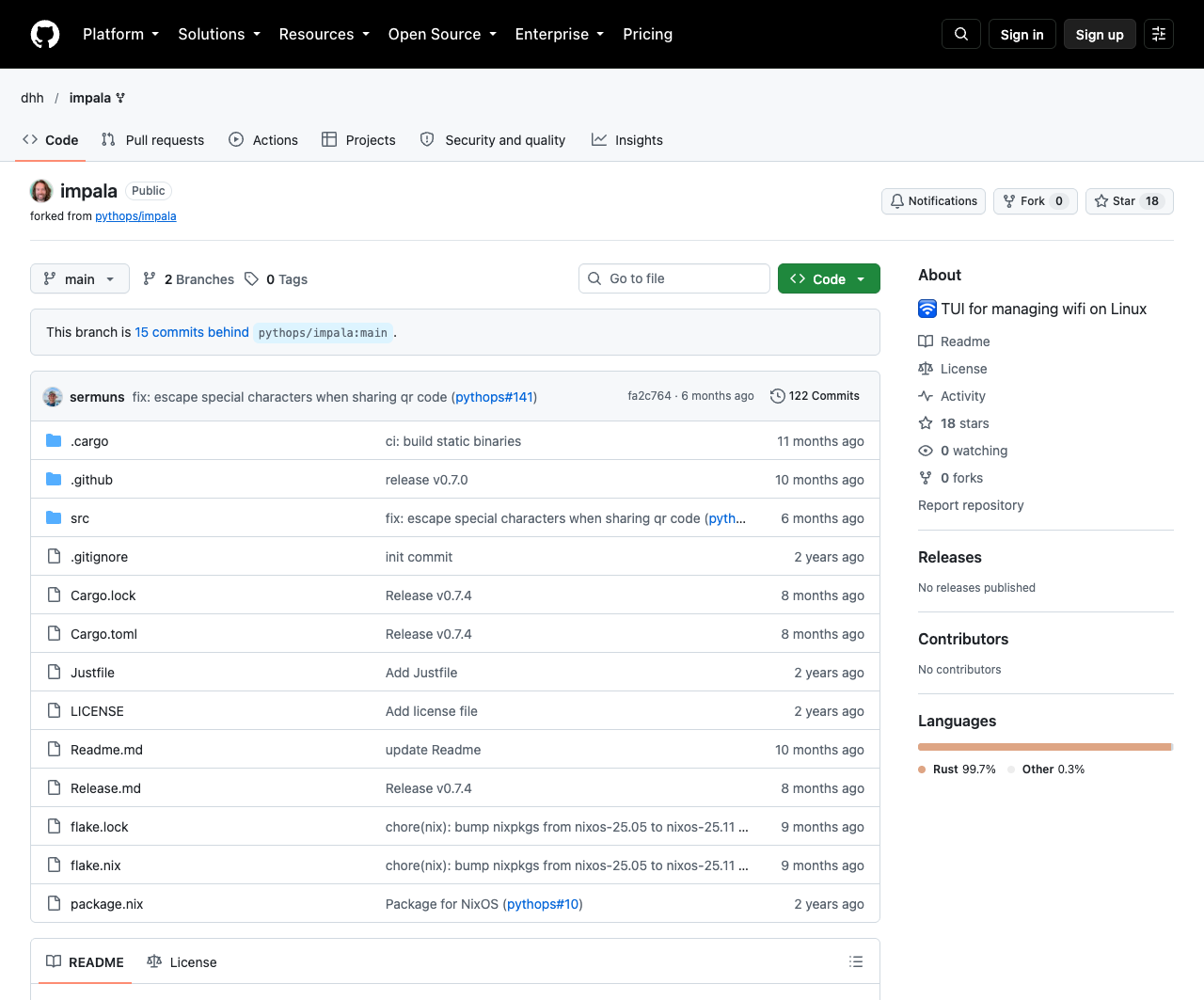Open 2 Branches link
This screenshot has height=1000, width=1204.
[188, 279]
